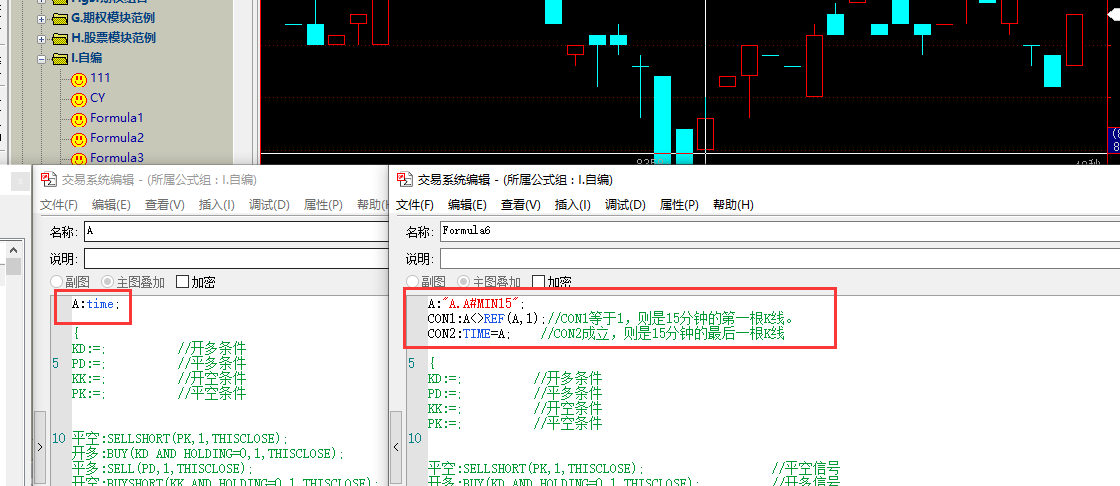The height and width of the screenshot is (486, 1120).
Task: Enable 加密 checkbox in Formula6 editor
Action: click(x=539, y=282)
